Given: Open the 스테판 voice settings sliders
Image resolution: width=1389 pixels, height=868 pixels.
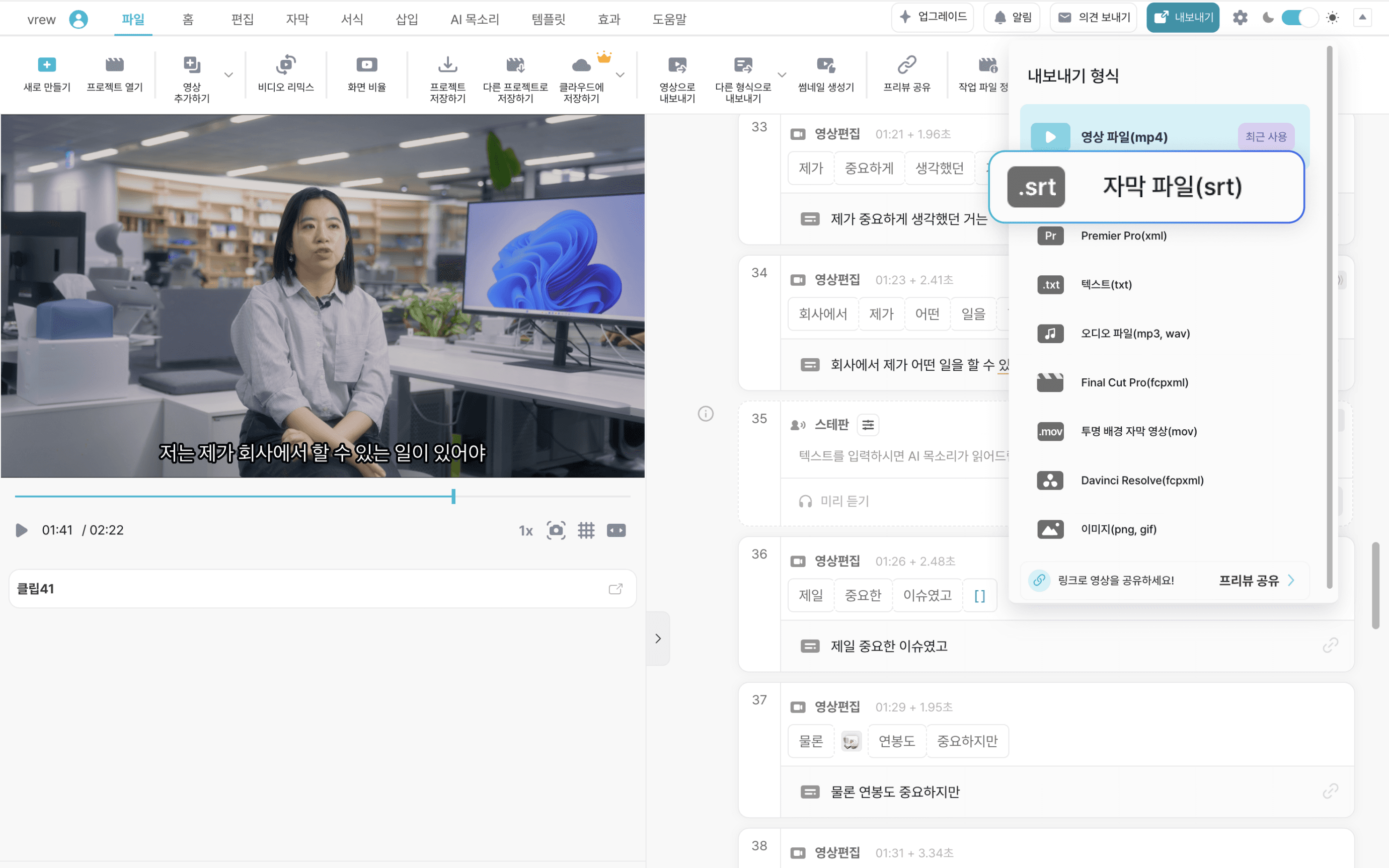Looking at the screenshot, I should [x=868, y=425].
